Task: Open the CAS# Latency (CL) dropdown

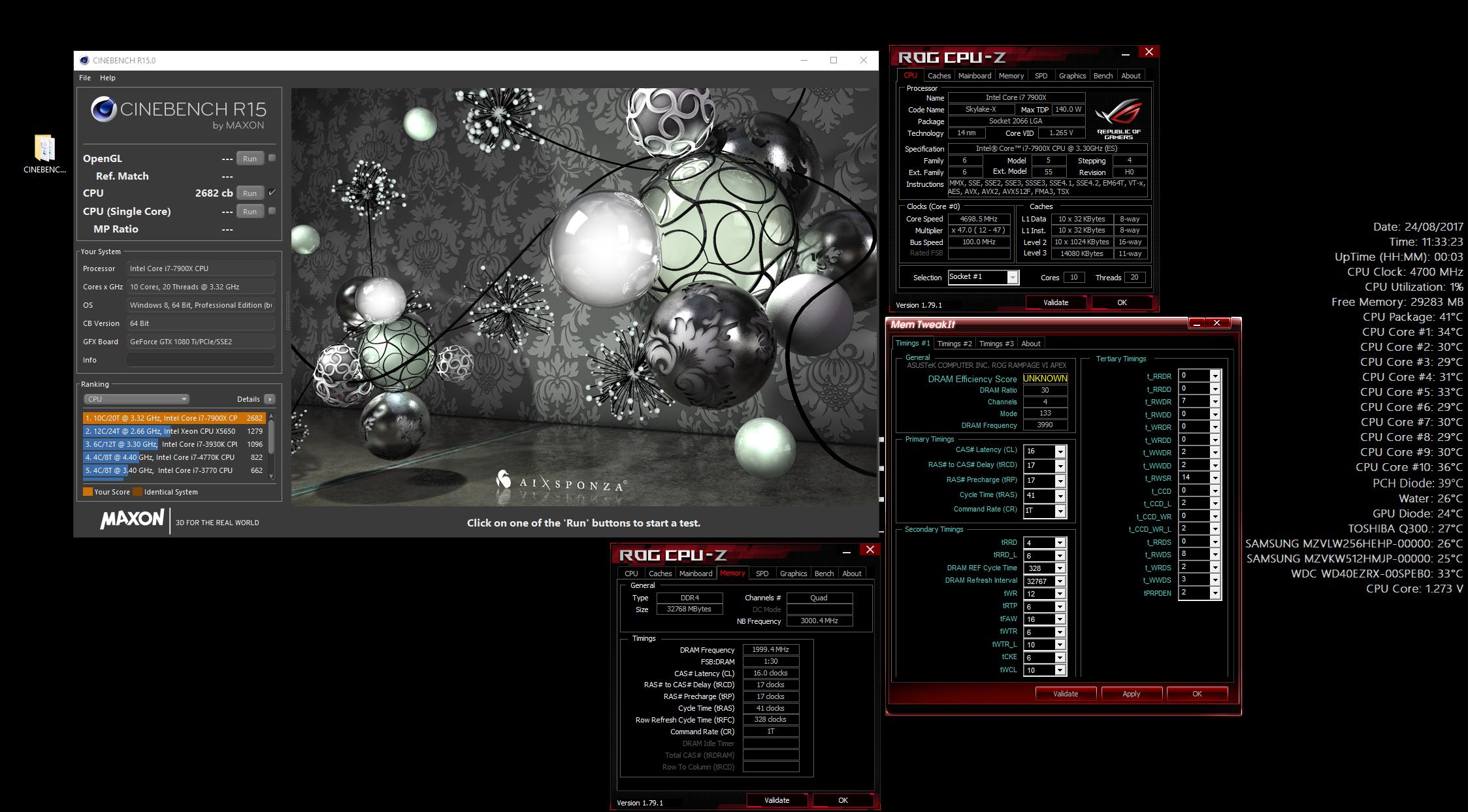Action: pyautogui.click(x=1060, y=451)
